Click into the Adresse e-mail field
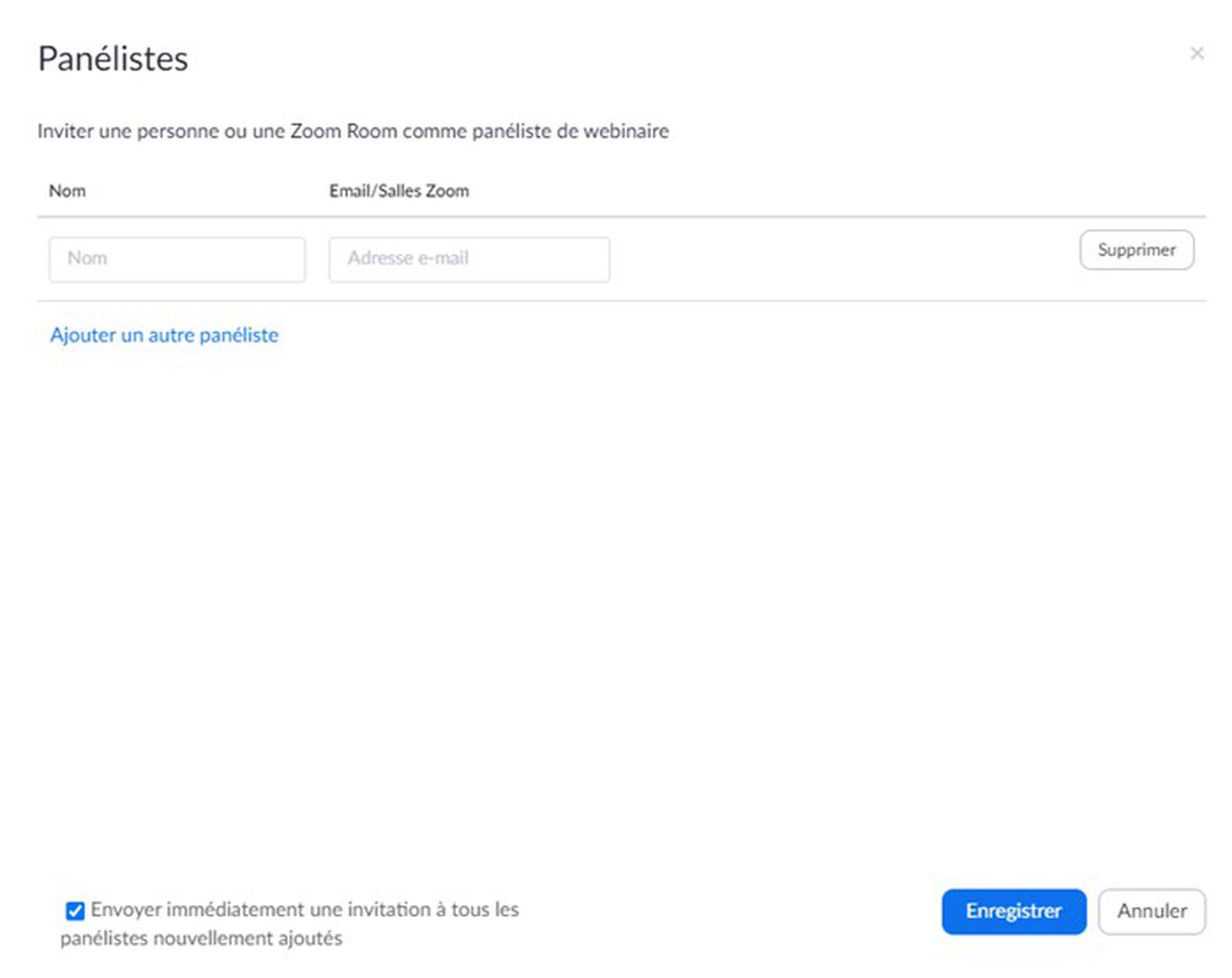The width and height of the screenshot is (1232, 978). point(469,259)
